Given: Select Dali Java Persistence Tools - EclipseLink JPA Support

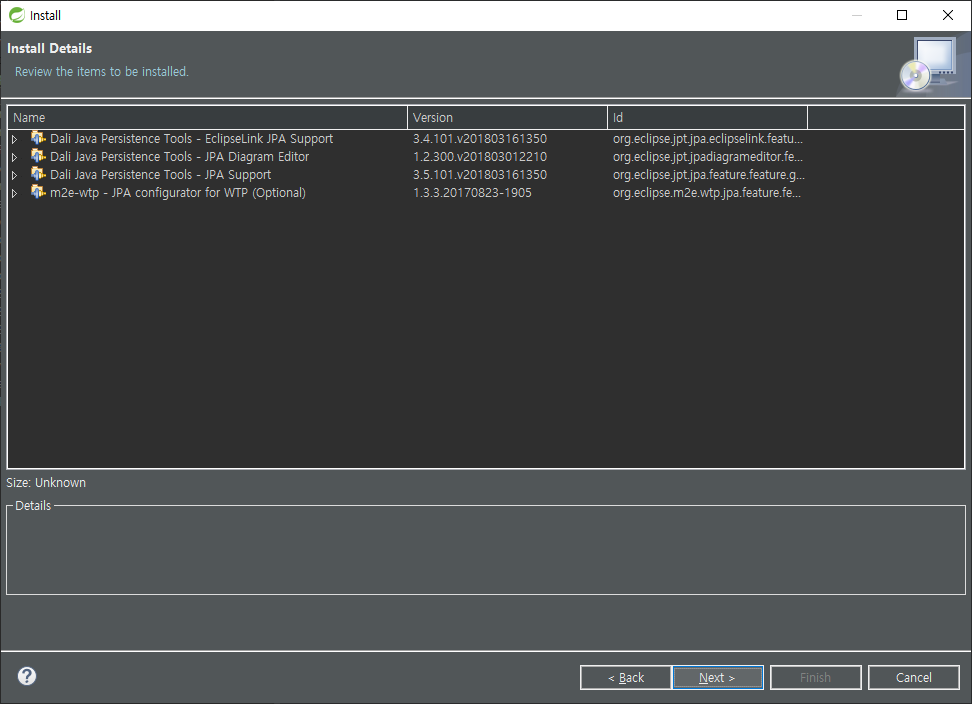Looking at the screenshot, I should (192, 139).
